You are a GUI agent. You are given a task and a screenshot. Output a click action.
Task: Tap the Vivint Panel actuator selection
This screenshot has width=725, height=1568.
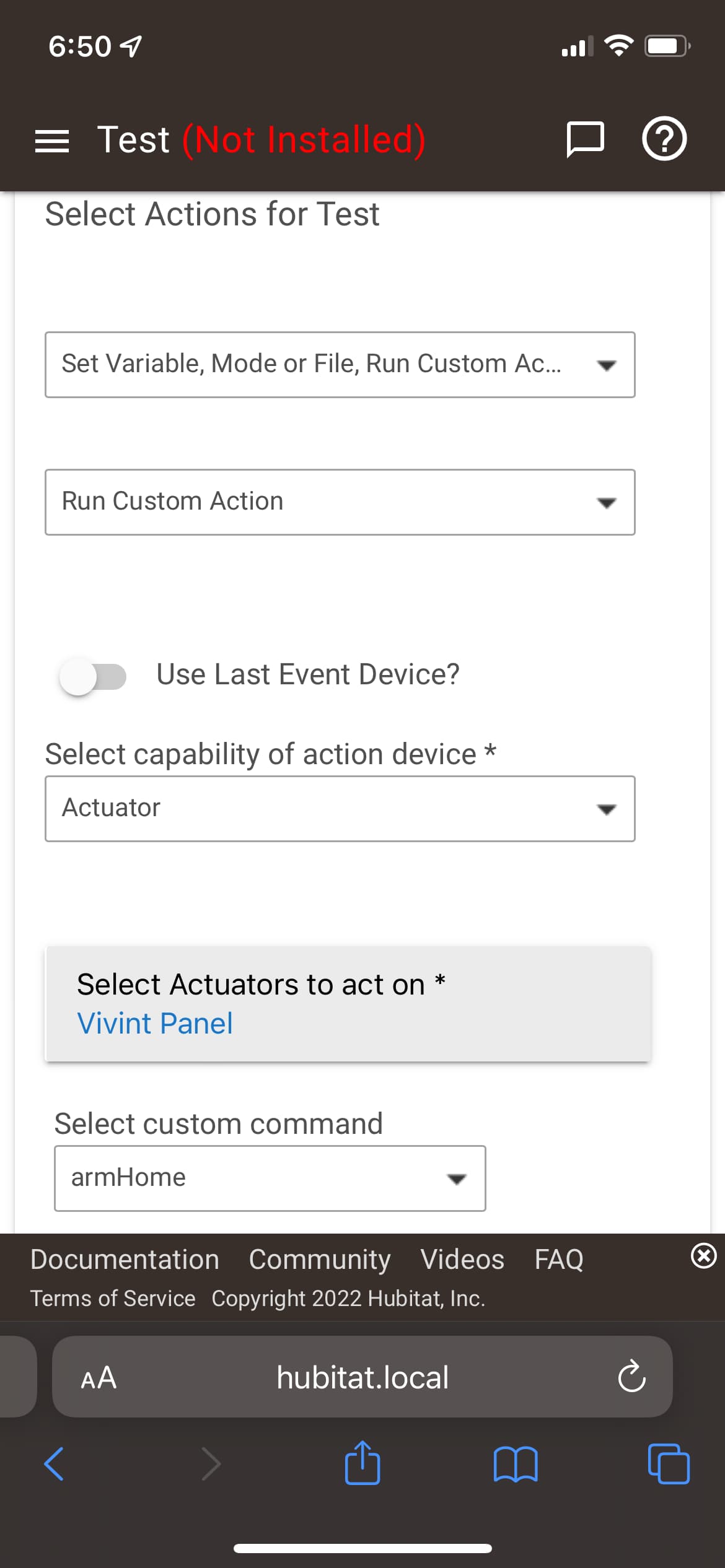[155, 1023]
